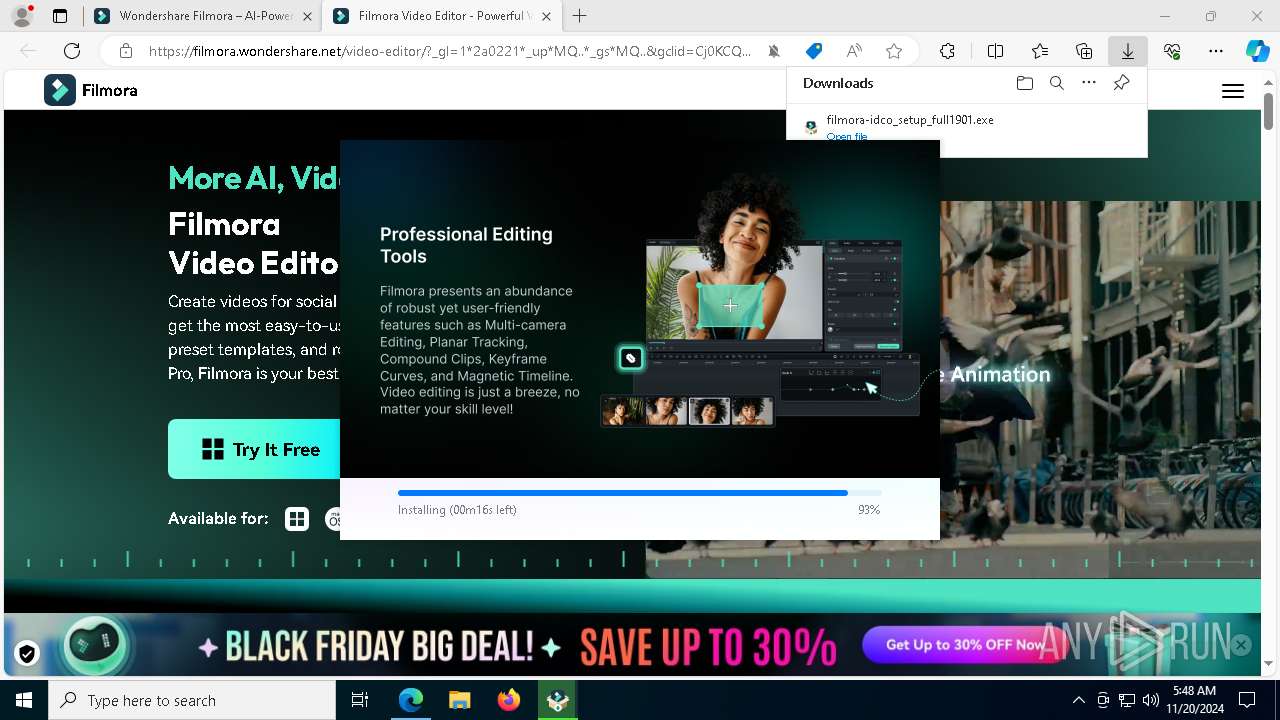The image size is (1280, 720).
Task: Open the Filmora installer taskbar icon
Action: click(x=558, y=700)
